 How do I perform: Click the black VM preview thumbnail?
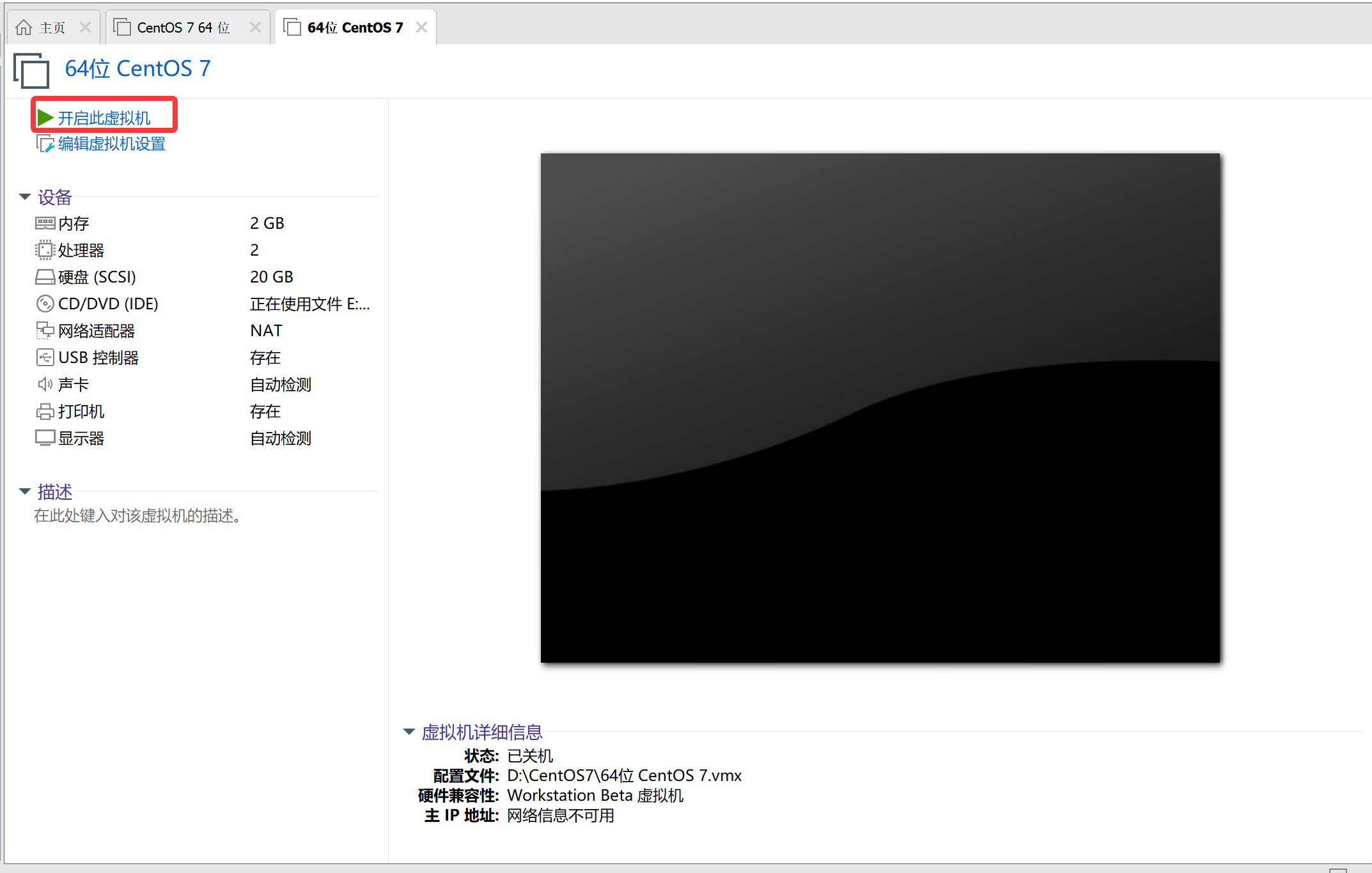880,407
